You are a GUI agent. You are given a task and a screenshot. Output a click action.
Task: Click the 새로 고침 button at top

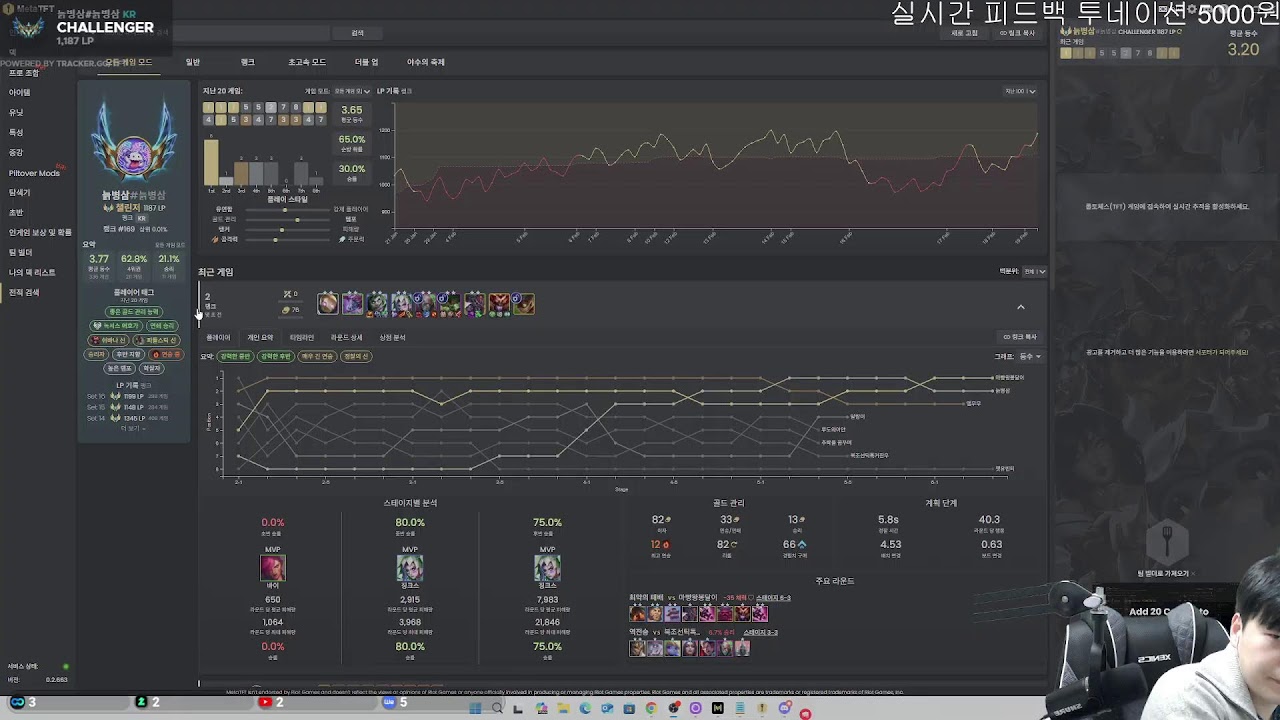964,33
